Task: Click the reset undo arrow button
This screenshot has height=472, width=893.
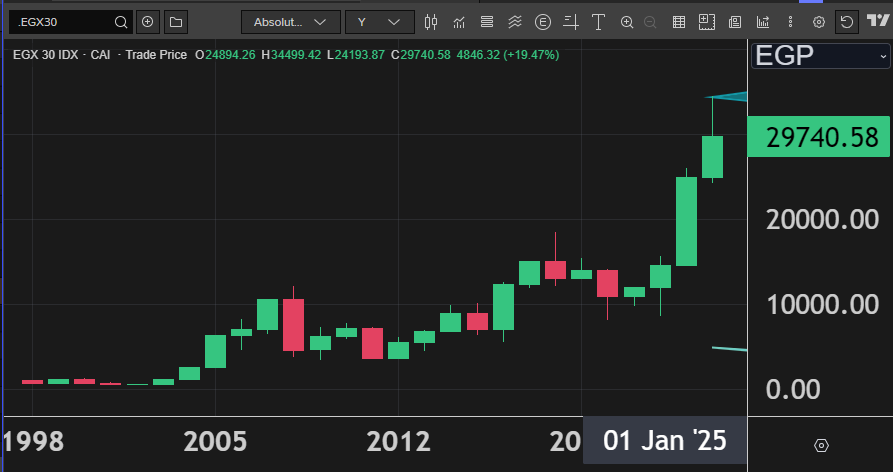Action: coord(846,22)
